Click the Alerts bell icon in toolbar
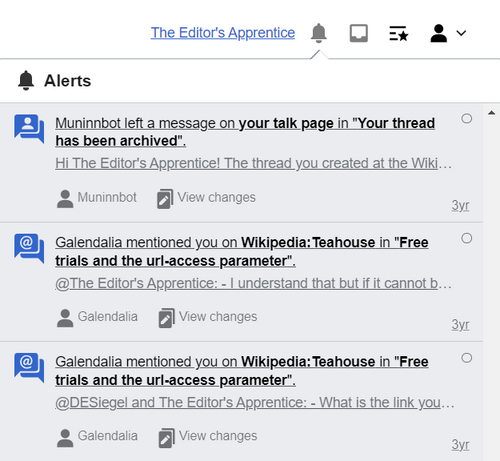Screen dimensions: 500x461 coord(319,33)
